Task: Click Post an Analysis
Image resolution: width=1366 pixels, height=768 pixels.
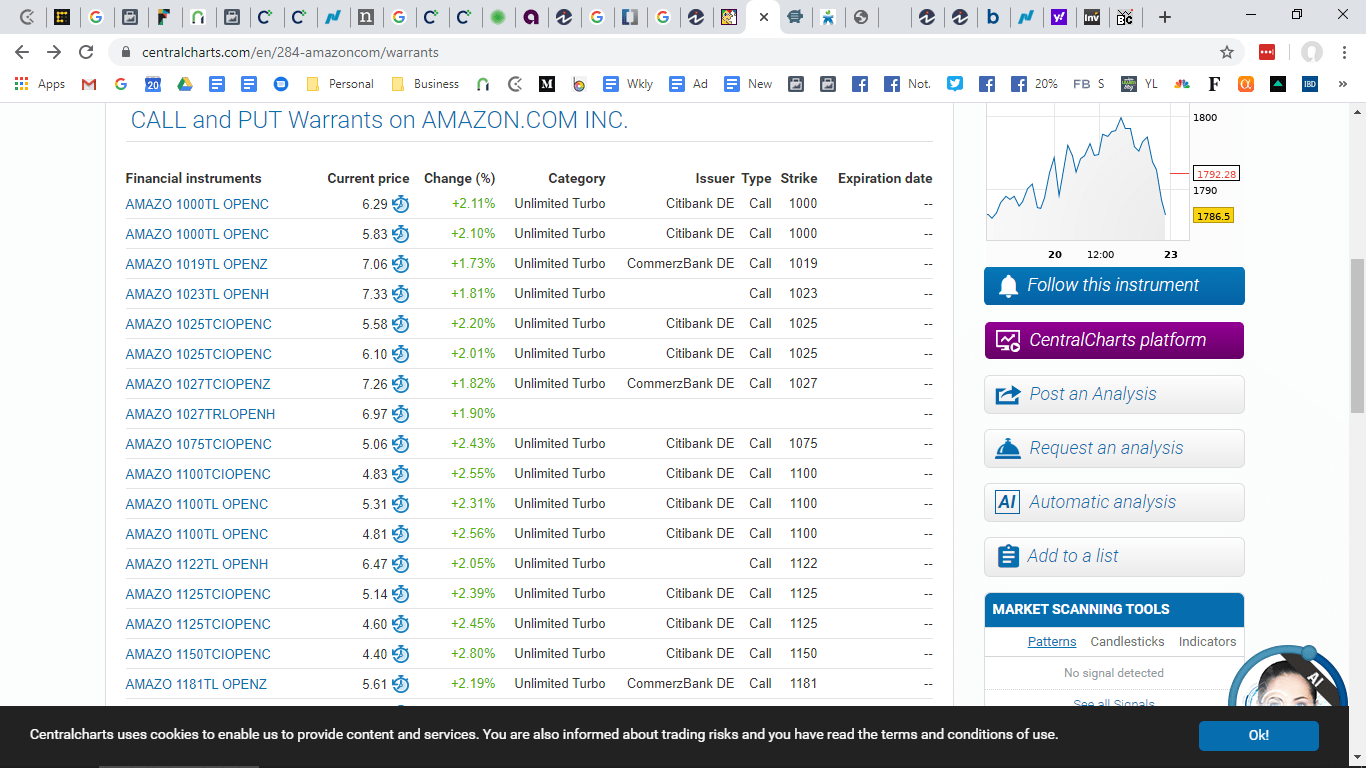Action: click(1114, 394)
